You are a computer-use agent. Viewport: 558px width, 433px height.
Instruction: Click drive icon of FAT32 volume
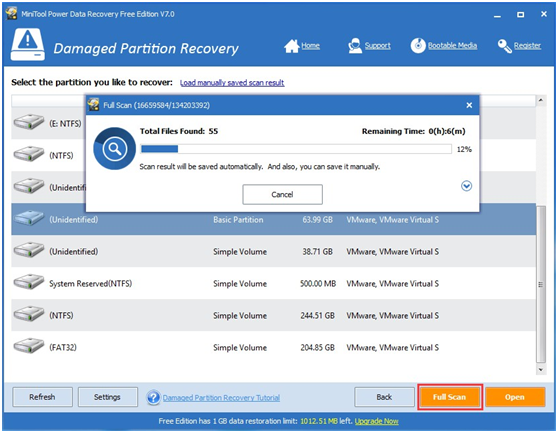click(29, 346)
